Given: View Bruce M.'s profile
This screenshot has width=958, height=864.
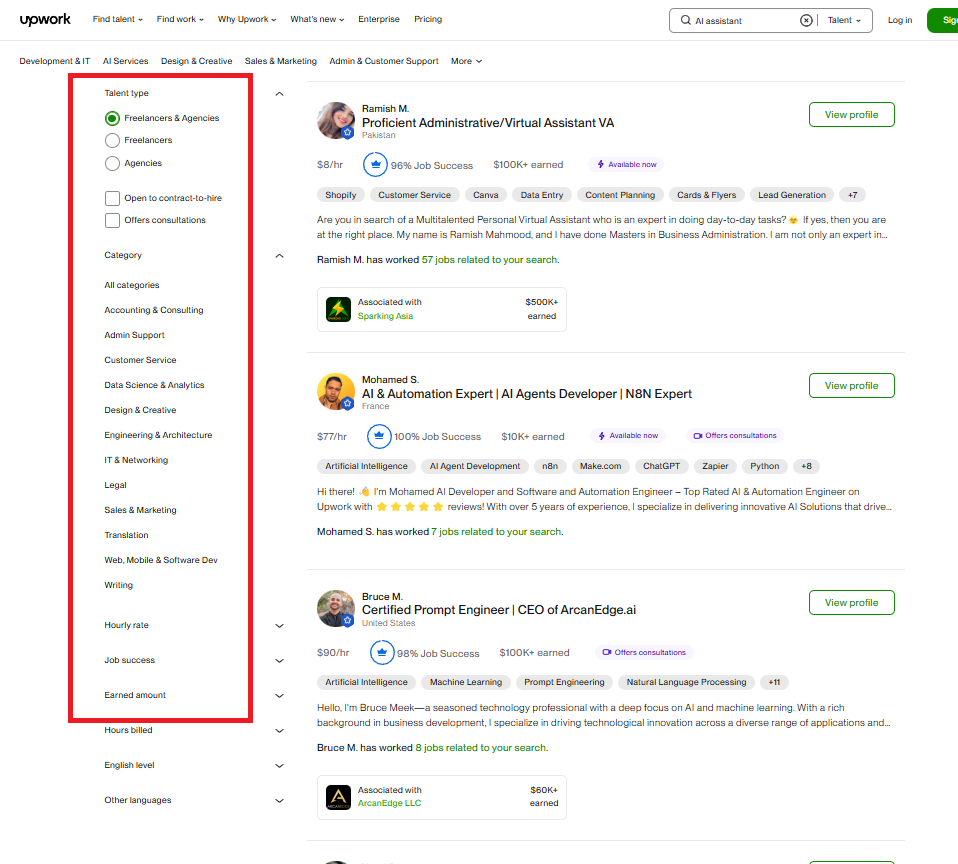Looking at the screenshot, I should (x=851, y=602).
